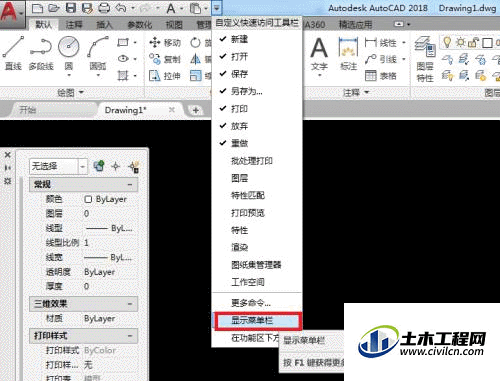Click the Undo arrow icon
Image resolution: width=500 pixels, height=381 pixels.
[x=121, y=8]
